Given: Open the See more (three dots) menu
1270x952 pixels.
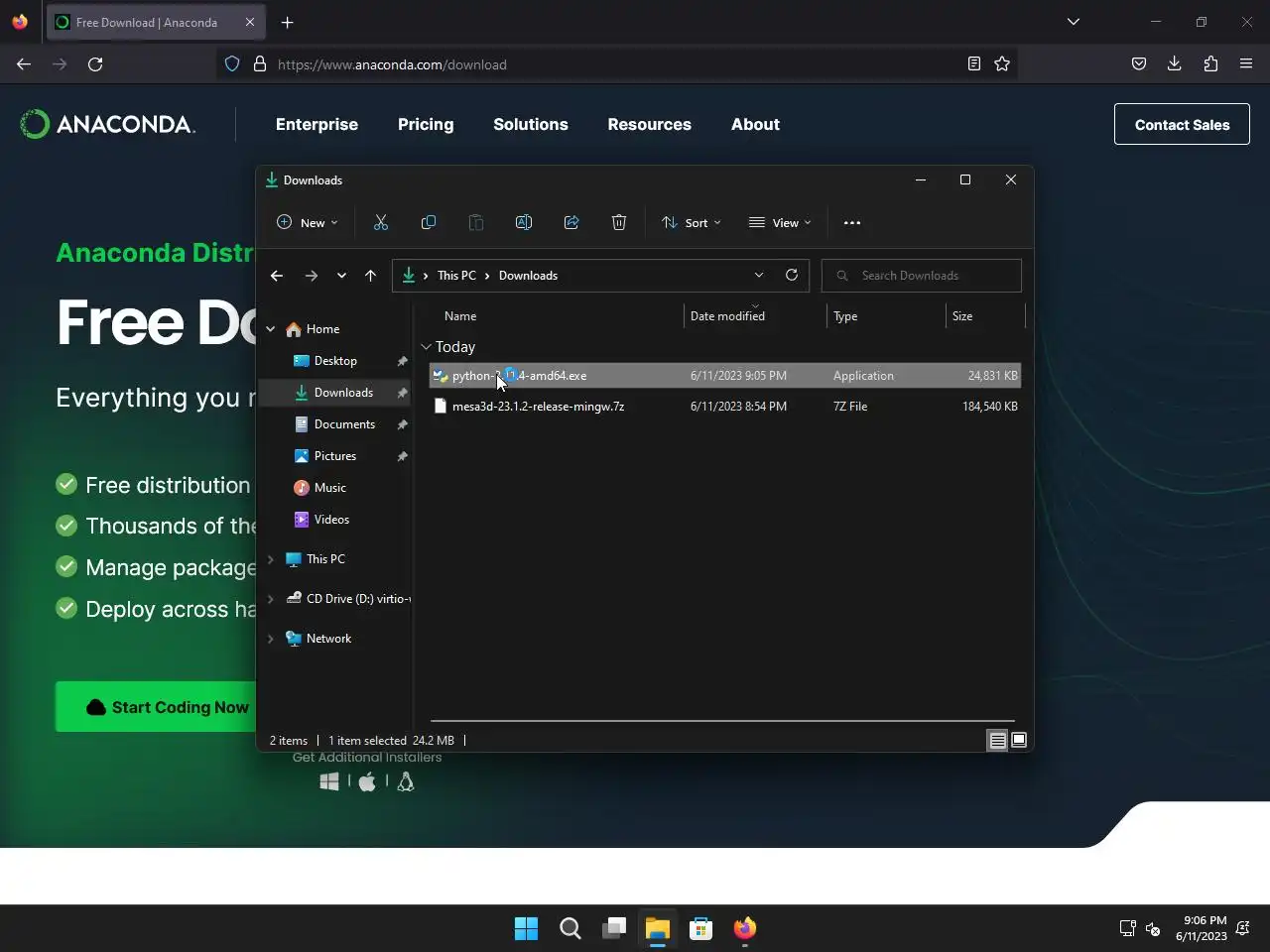Looking at the screenshot, I should [852, 222].
